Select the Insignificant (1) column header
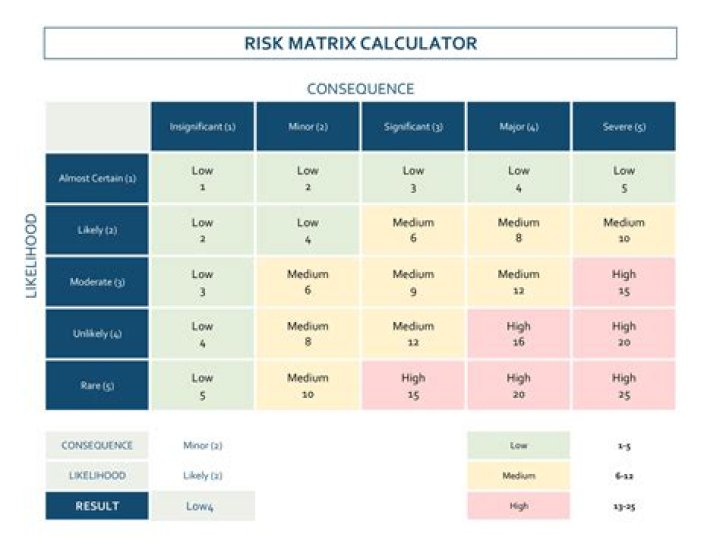720x556 pixels. tap(202, 127)
